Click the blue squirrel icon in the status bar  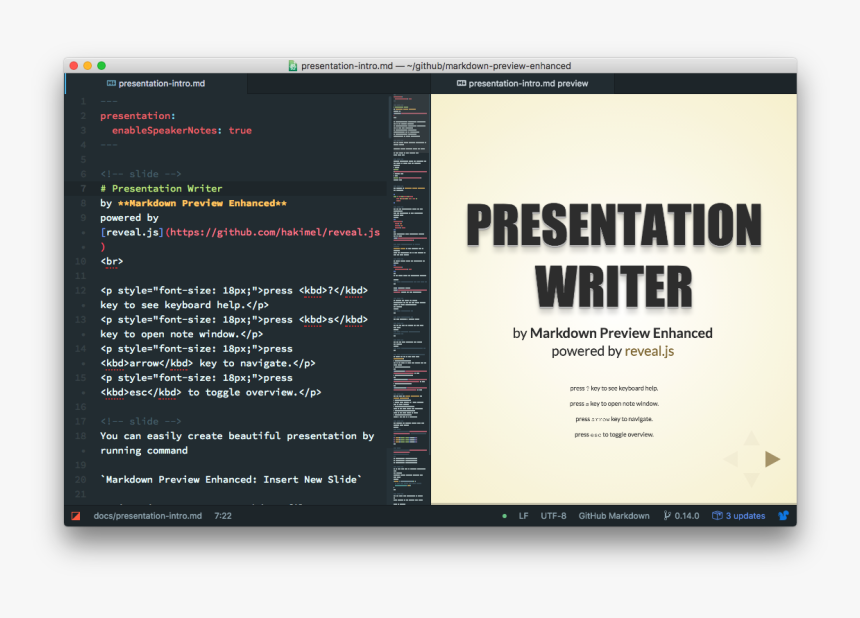pyautogui.click(x=783, y=515)
